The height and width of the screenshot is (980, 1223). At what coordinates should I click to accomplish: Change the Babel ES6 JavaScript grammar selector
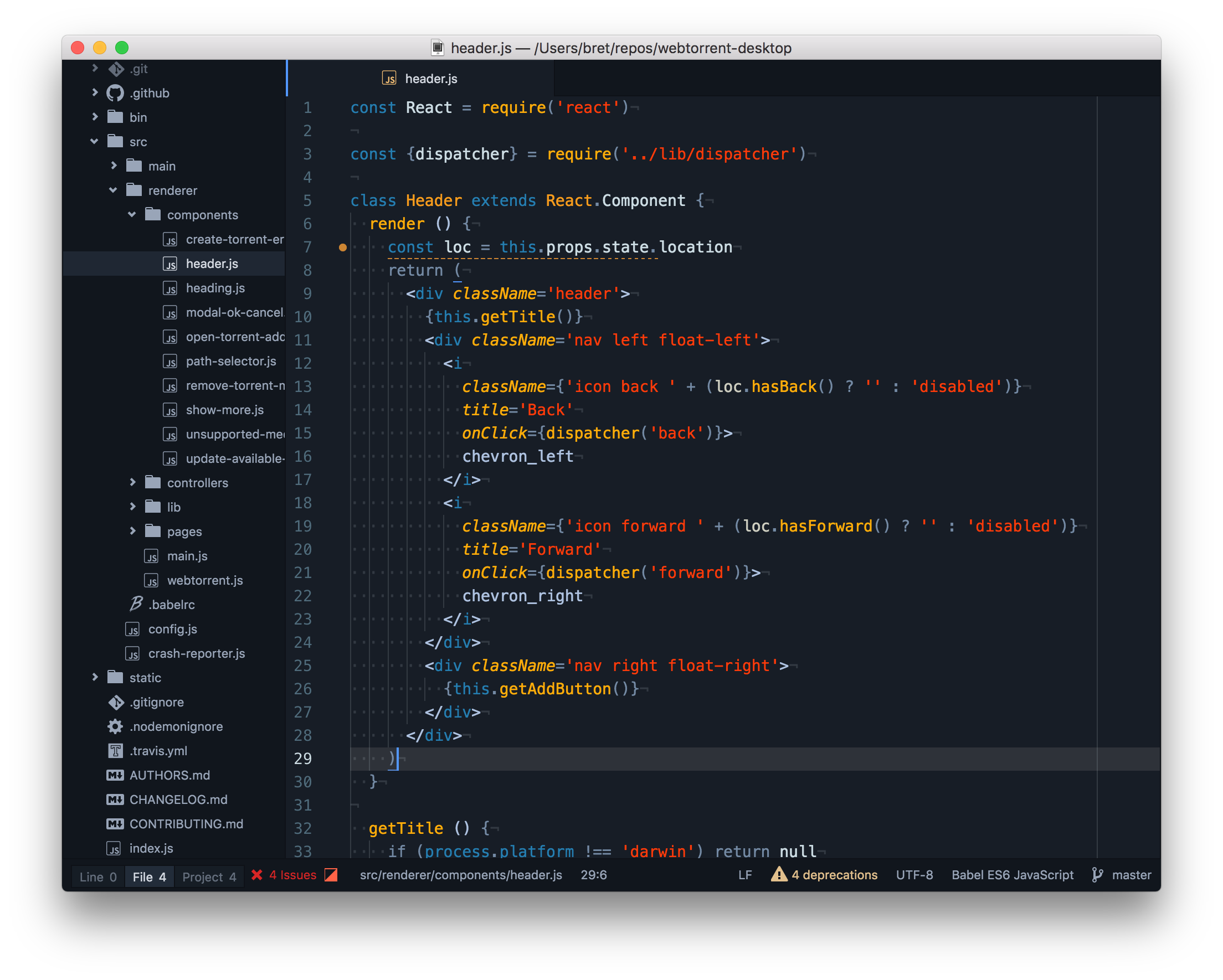pyautogui.click(x=1013, y=875)
